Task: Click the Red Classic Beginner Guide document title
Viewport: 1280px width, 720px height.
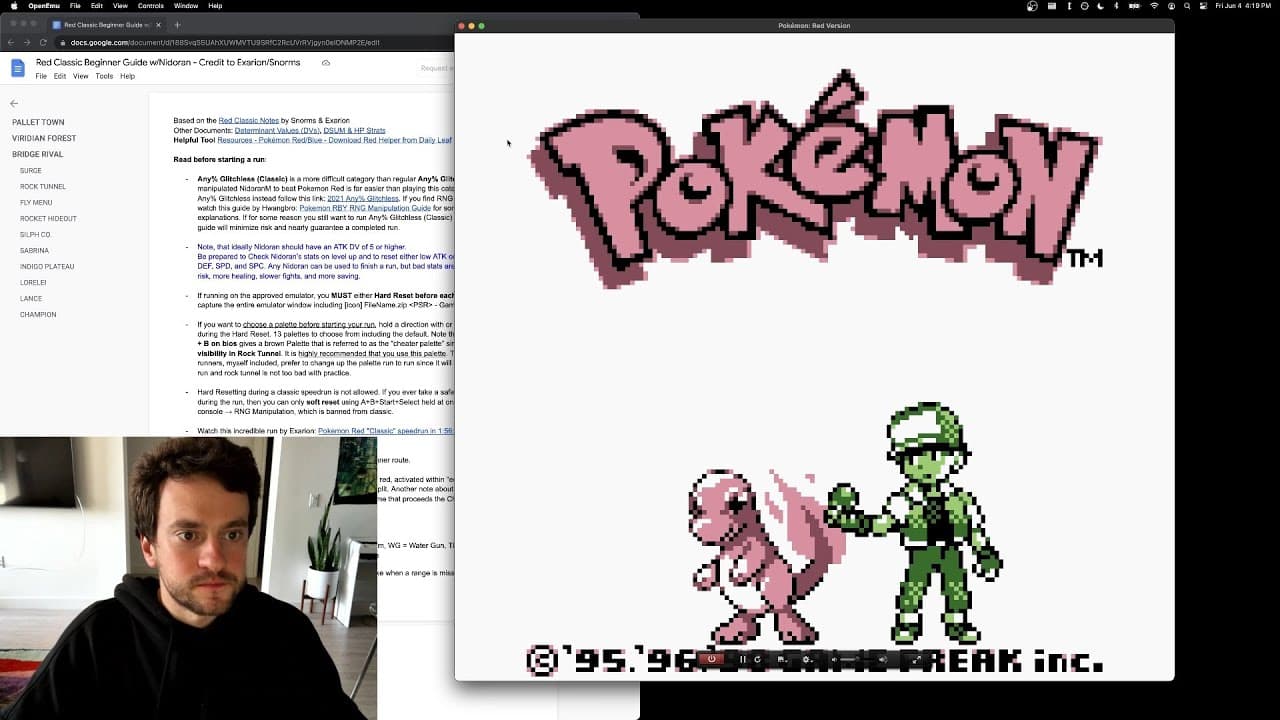Action: (x=168, y=62)
